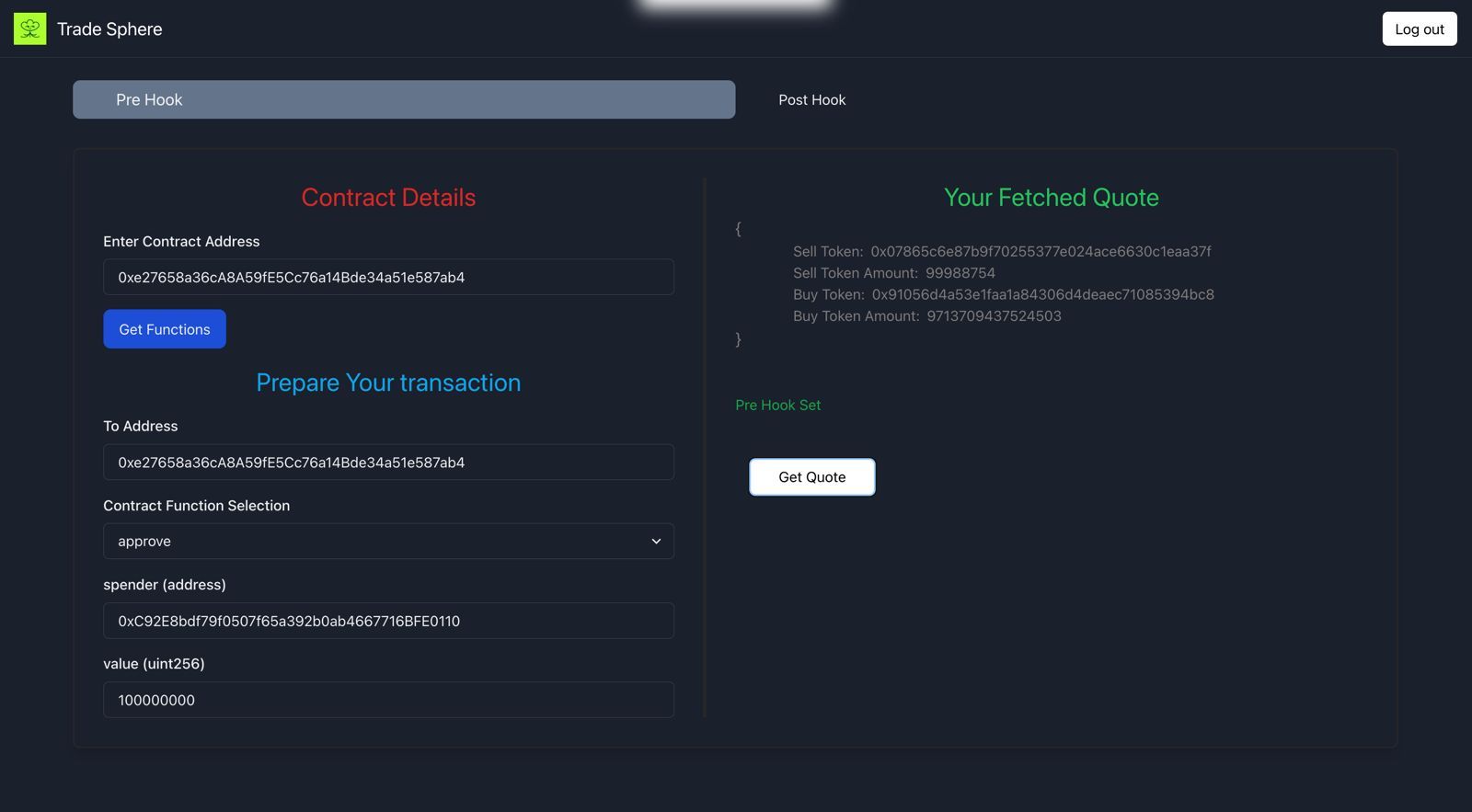Click the Get Functions button
The height and width of the screenshot is (812, 1472).
click(x=165, y=329)
